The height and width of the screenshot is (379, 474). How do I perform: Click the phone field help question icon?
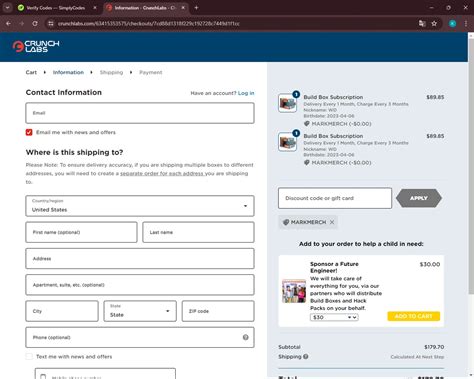click(x=246, y=337)
